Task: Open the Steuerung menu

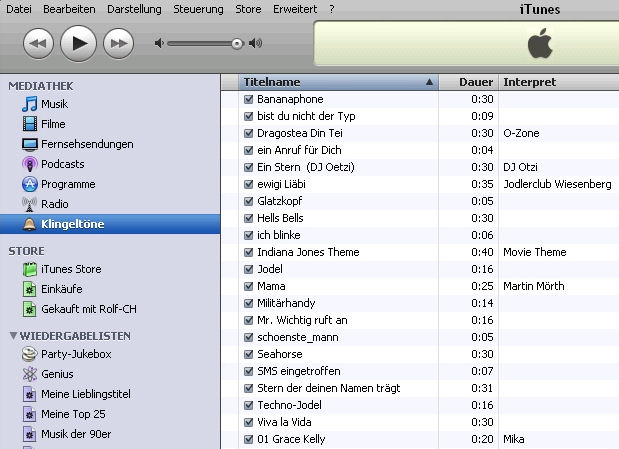Action: pos(198,9)
